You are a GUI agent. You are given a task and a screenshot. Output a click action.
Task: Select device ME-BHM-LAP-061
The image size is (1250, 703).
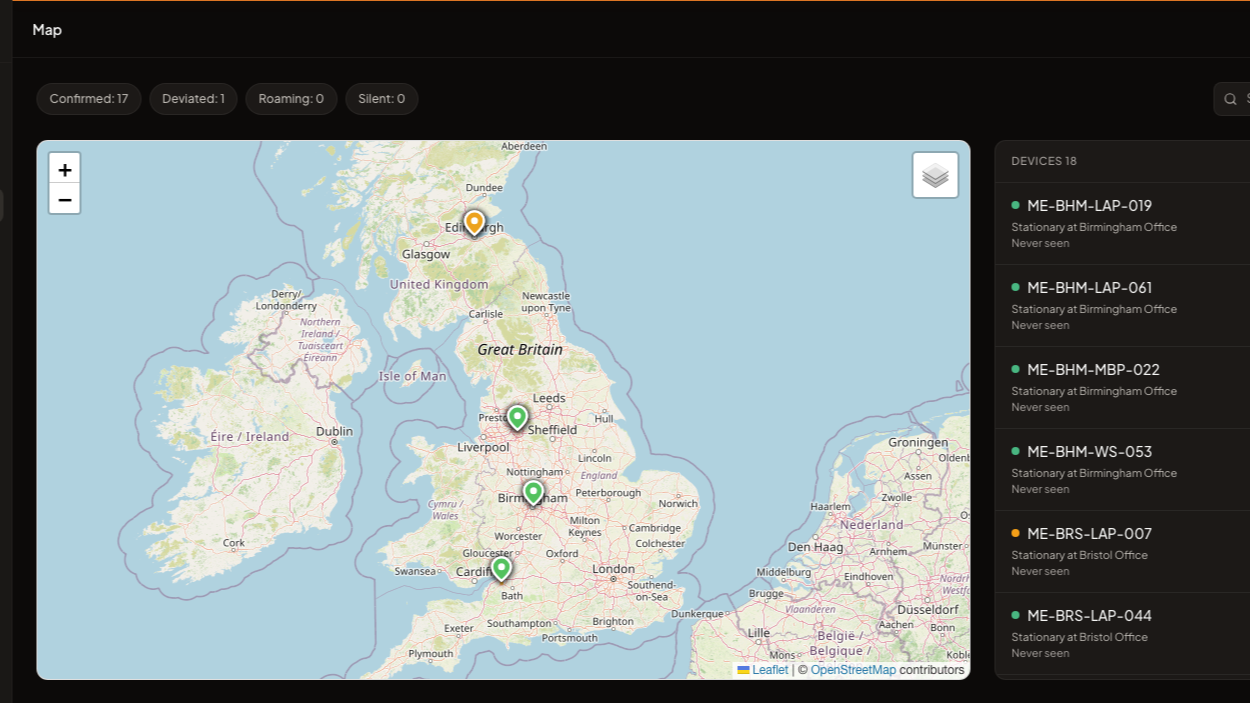1122,306
